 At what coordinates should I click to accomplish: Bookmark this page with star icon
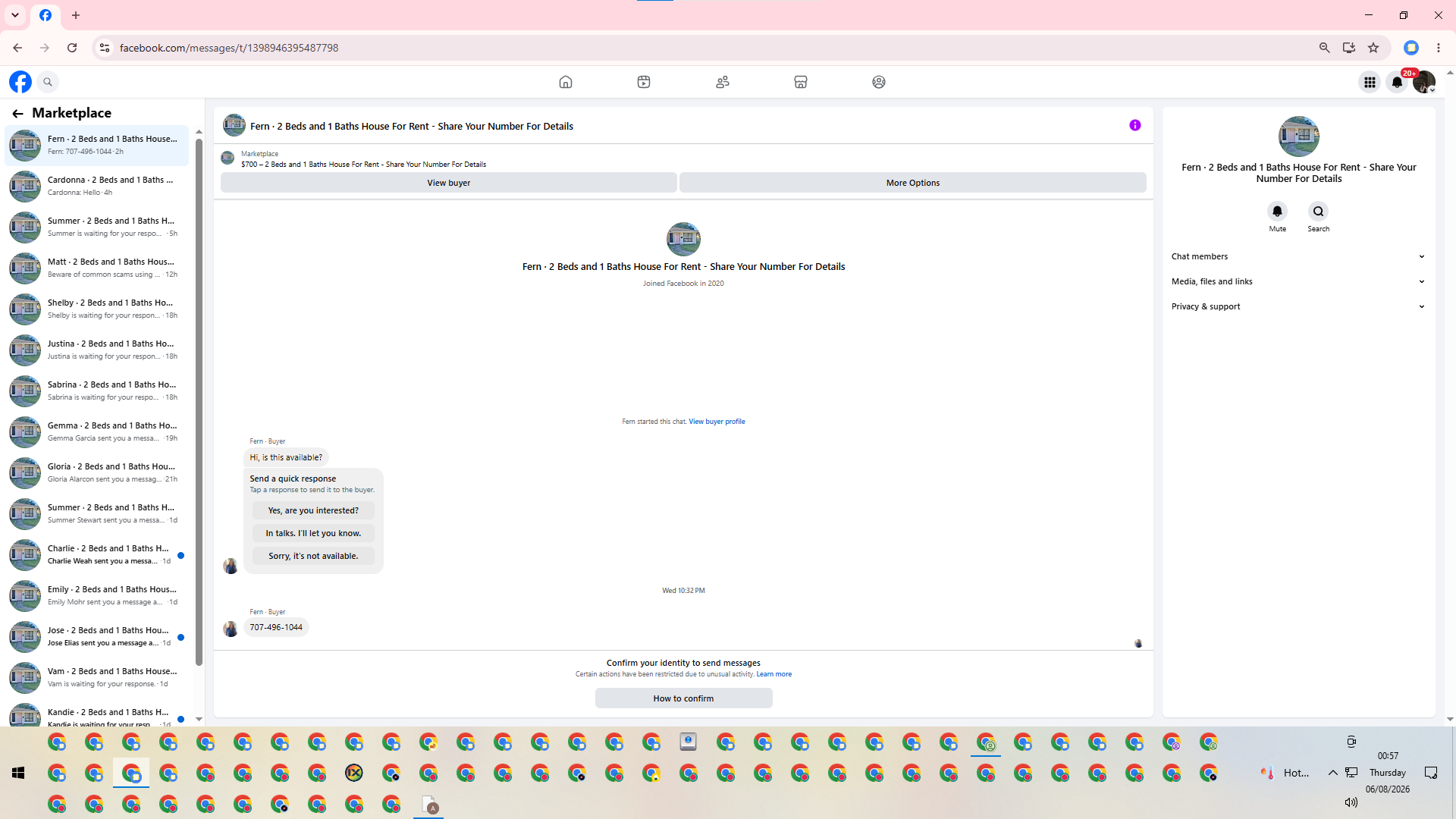point(1373,48)
